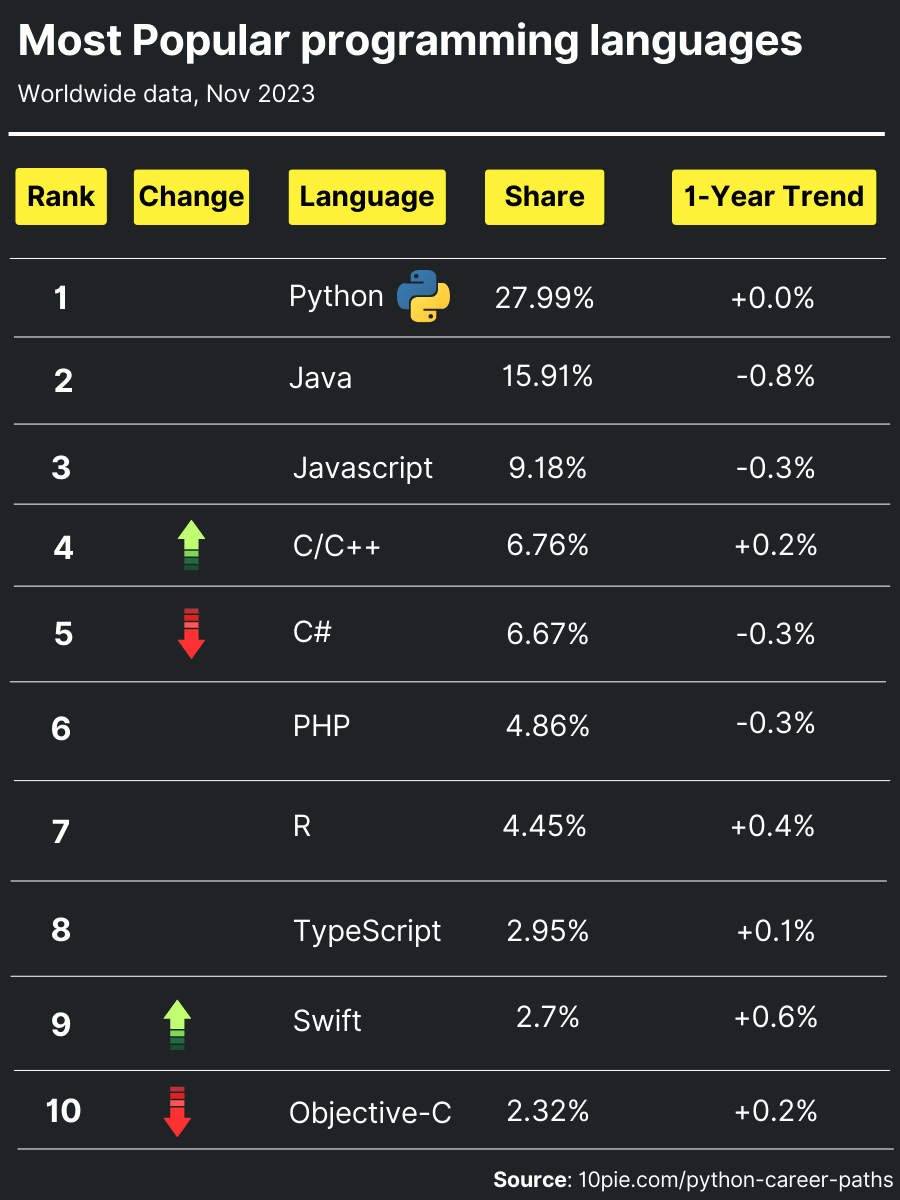The image size is (900, 1200).
Task: Select the Language column header
Action: tap(367, 197)
